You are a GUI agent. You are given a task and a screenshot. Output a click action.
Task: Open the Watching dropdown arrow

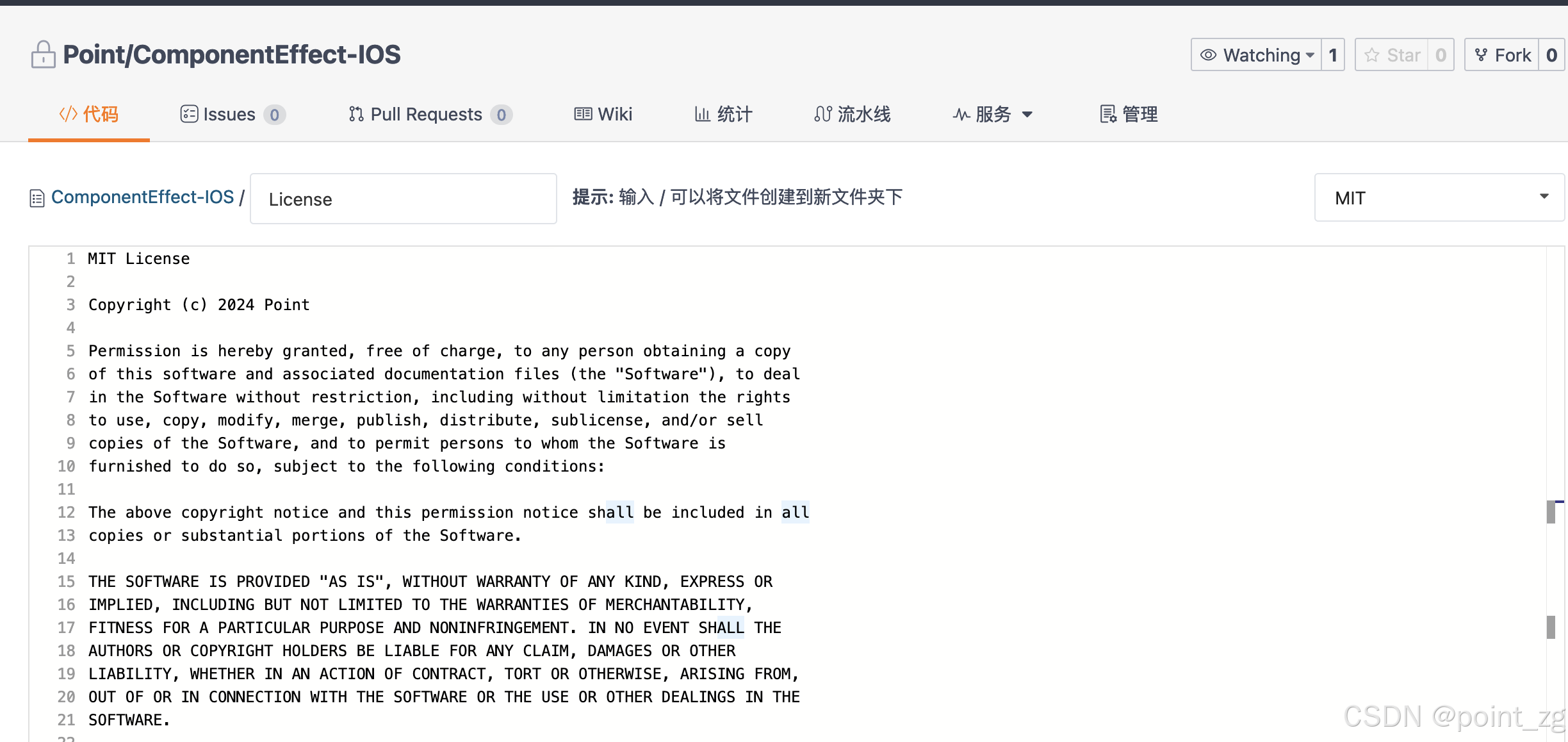[x=1311, y=54]
